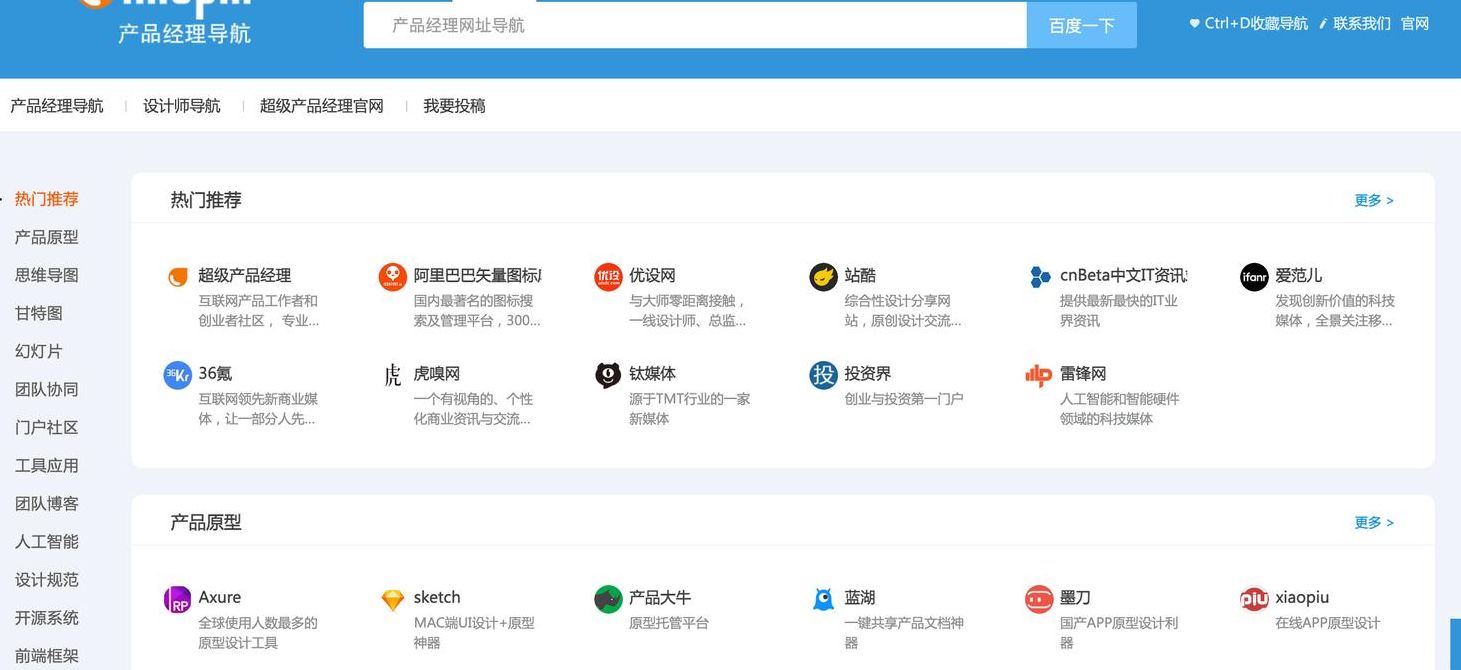Select 团队协同 in the sidebar
The height and width of the screenshot is (670, 1461).
click(47, 389)
